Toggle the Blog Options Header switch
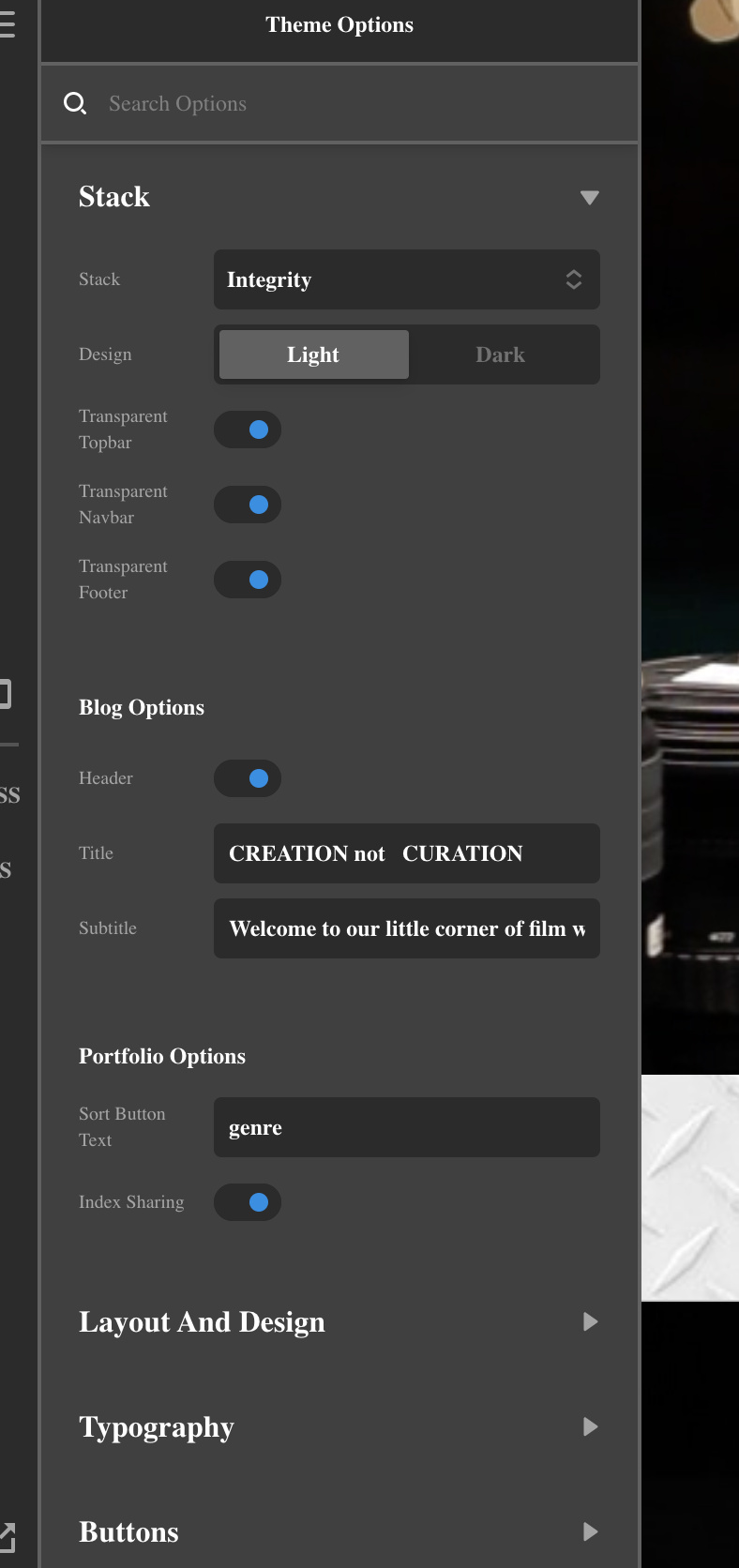 (248, 778)
